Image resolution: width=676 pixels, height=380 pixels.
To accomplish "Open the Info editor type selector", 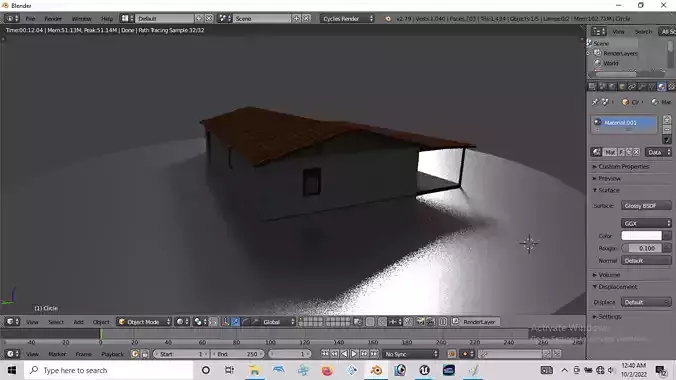I will coord(11,19).
